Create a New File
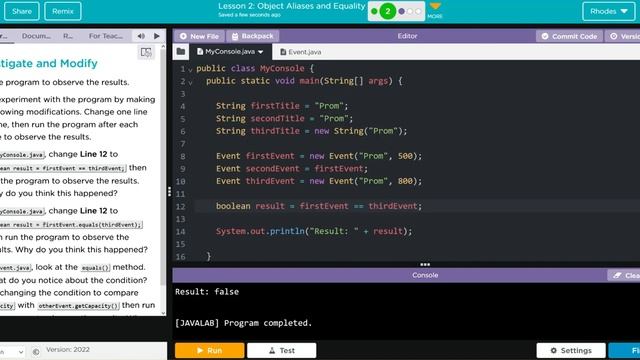 pos(199,36)
